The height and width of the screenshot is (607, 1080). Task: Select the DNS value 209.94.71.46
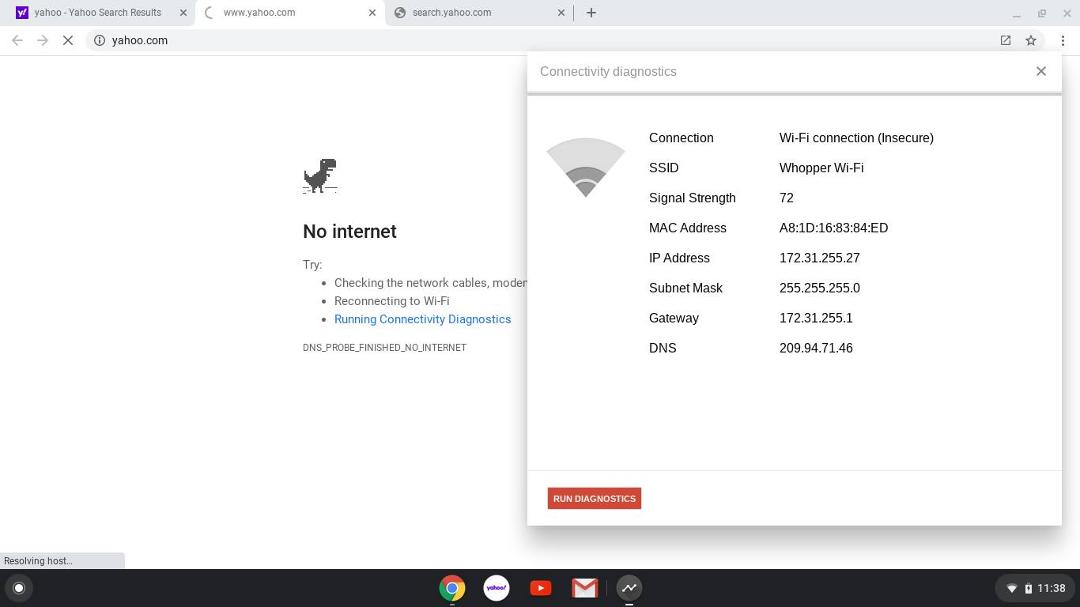tap(816, 348)
